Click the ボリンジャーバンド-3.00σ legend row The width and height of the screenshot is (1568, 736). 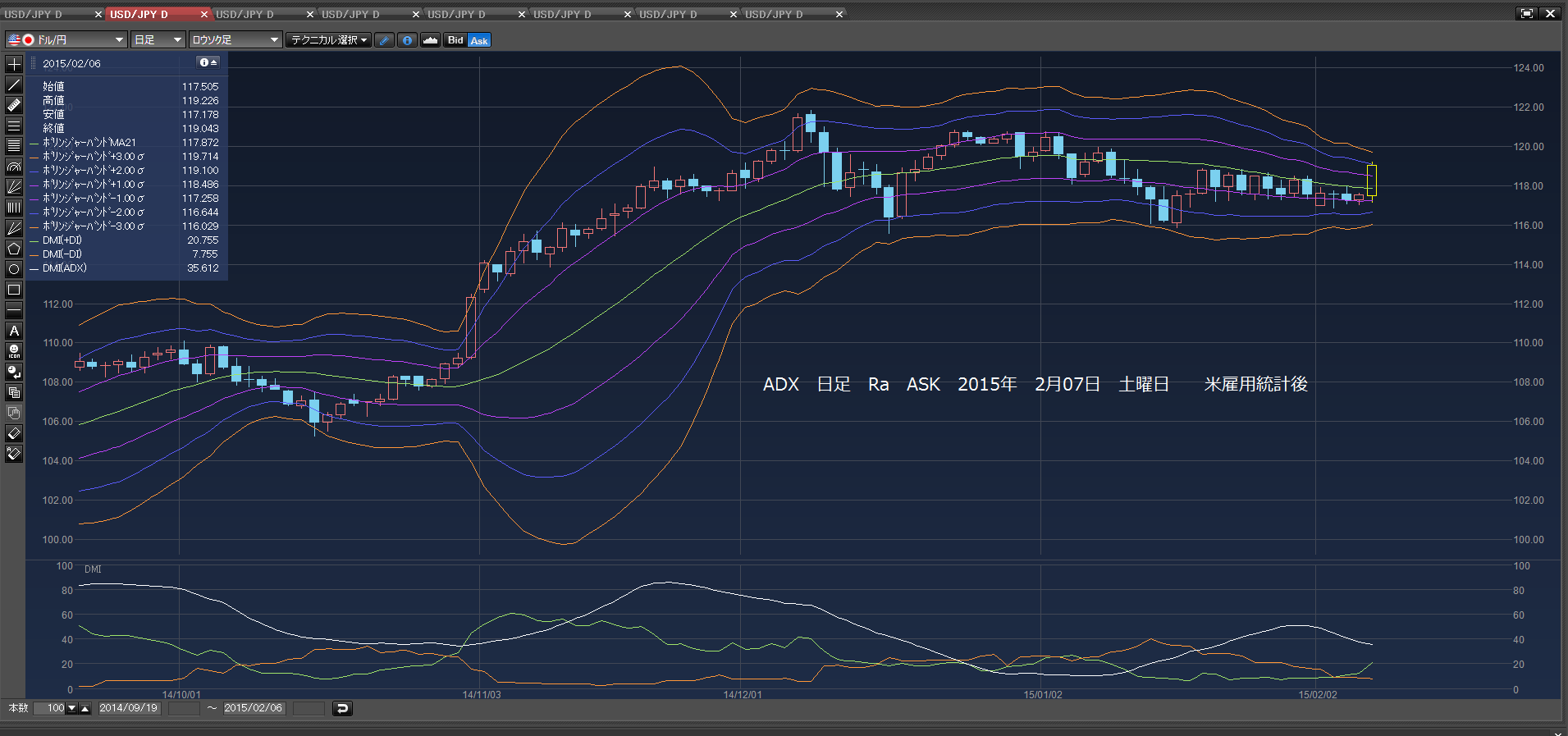125,226
